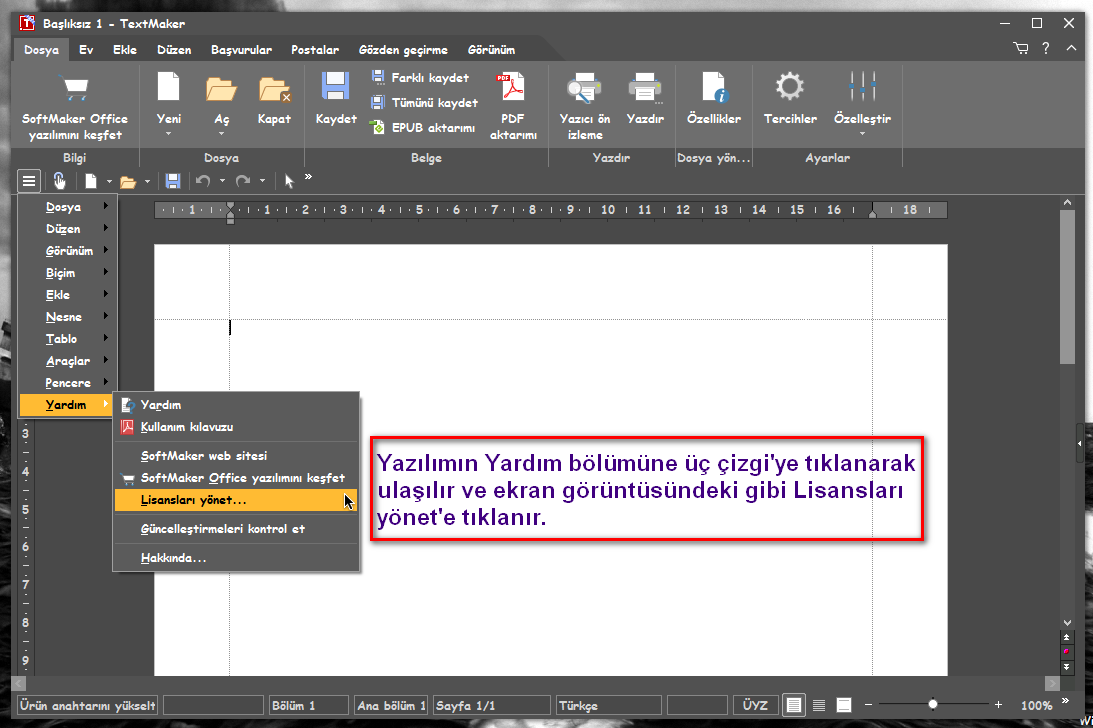Screen dimensions: 1093x728
Task: Select the object pointer arrow tool
Action: pyautogui.click(x=289, y=181)
